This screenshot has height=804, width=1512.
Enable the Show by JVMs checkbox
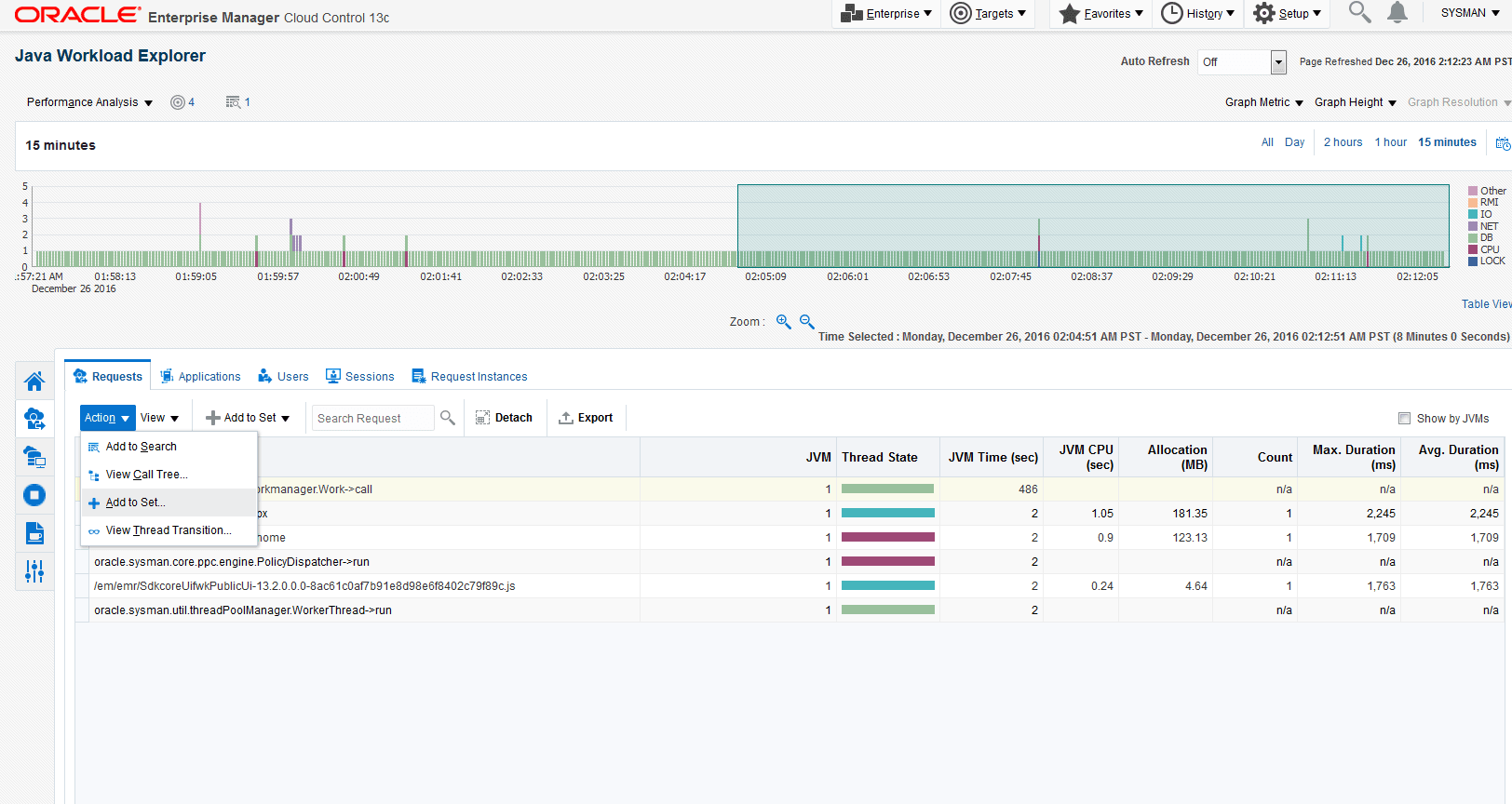(1404, 419)
